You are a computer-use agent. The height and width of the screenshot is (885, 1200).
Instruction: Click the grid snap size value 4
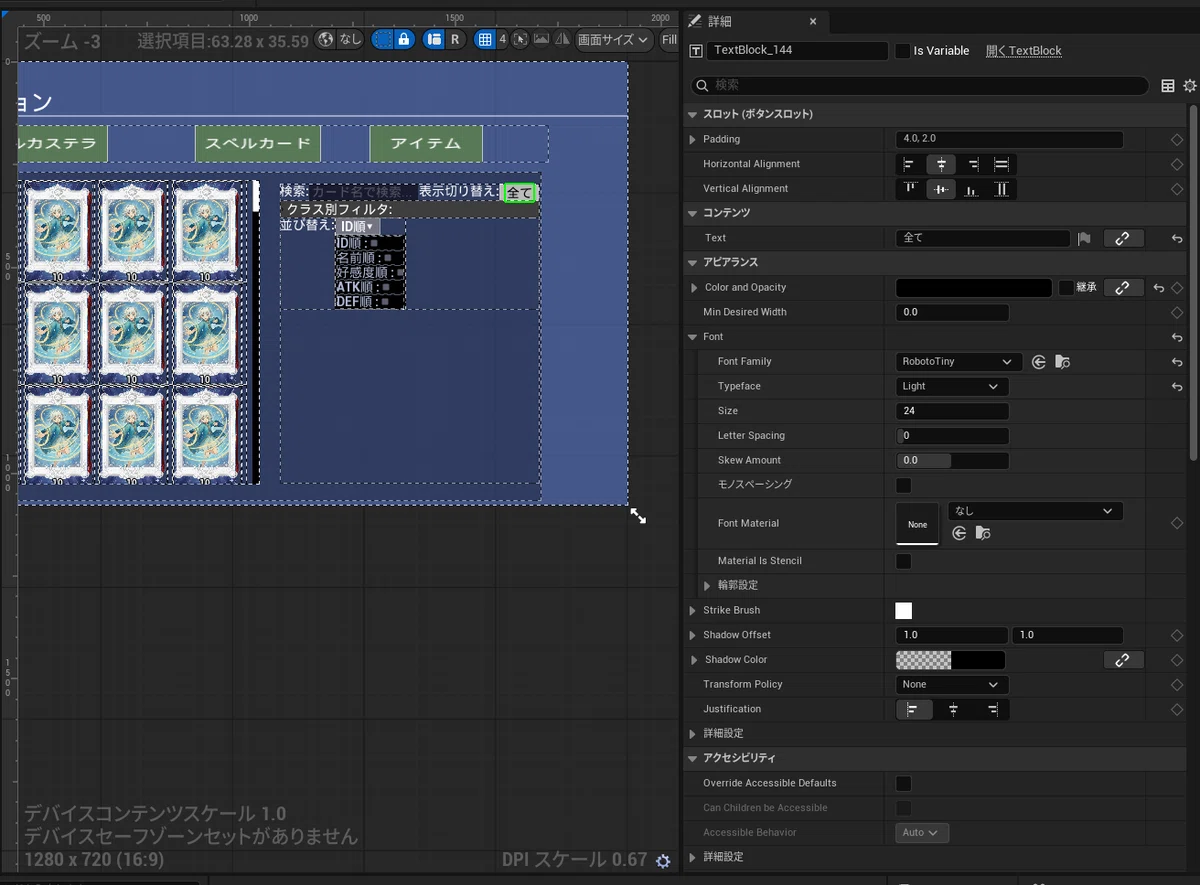[x=502, y=40]
